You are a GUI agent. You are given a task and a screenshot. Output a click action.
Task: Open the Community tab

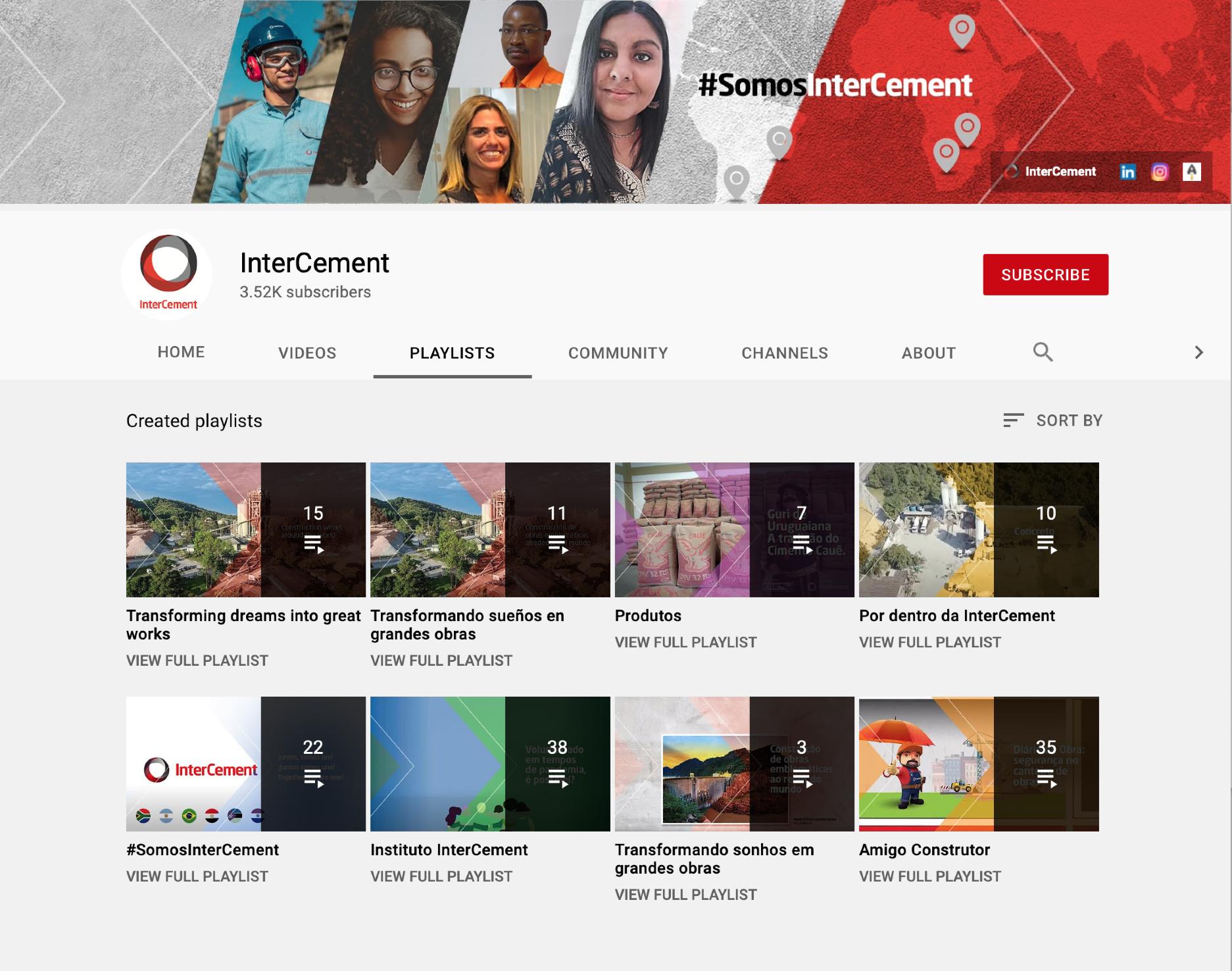(618, 353)
